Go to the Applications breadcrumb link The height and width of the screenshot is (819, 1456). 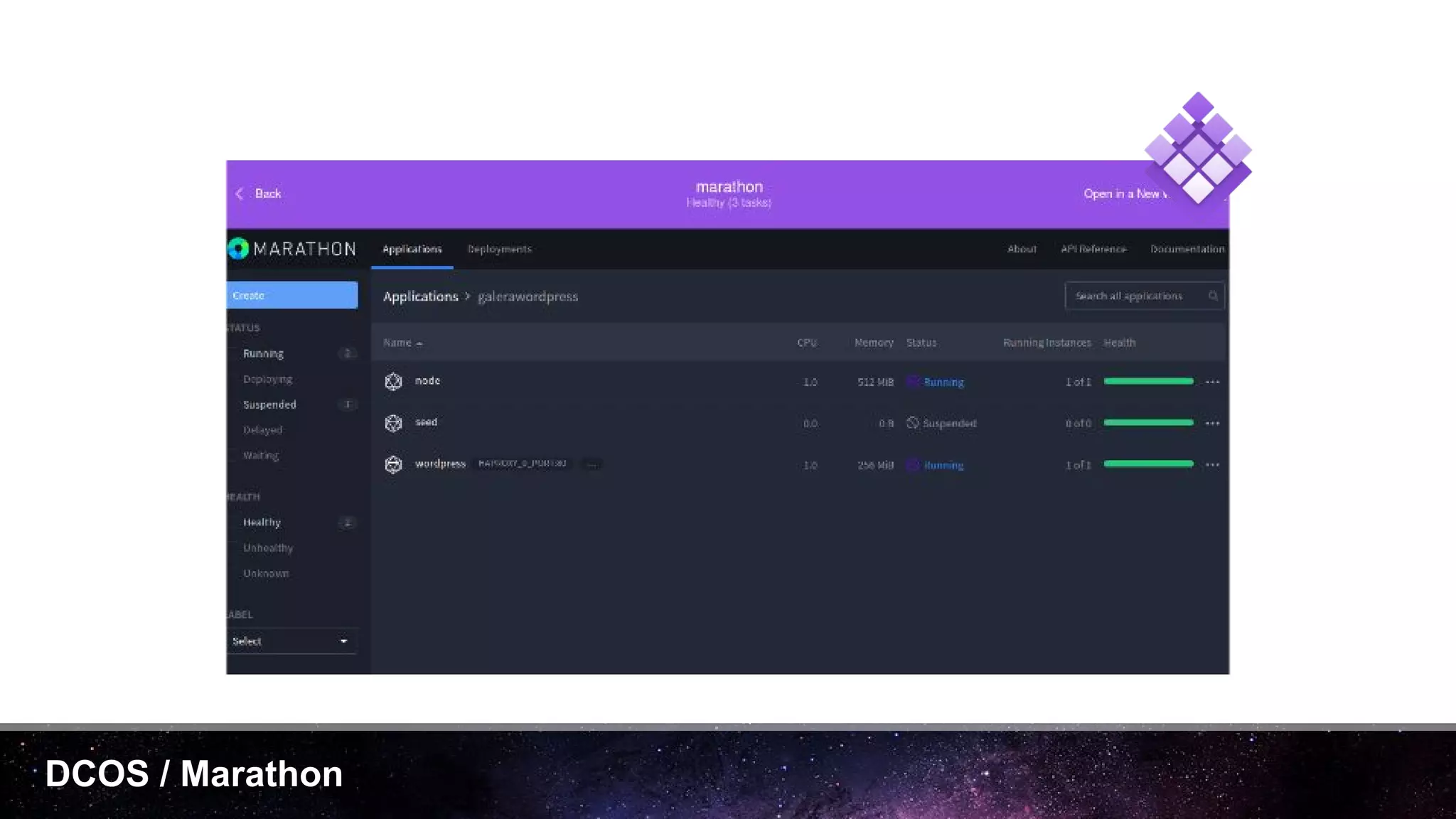(420, 296)
